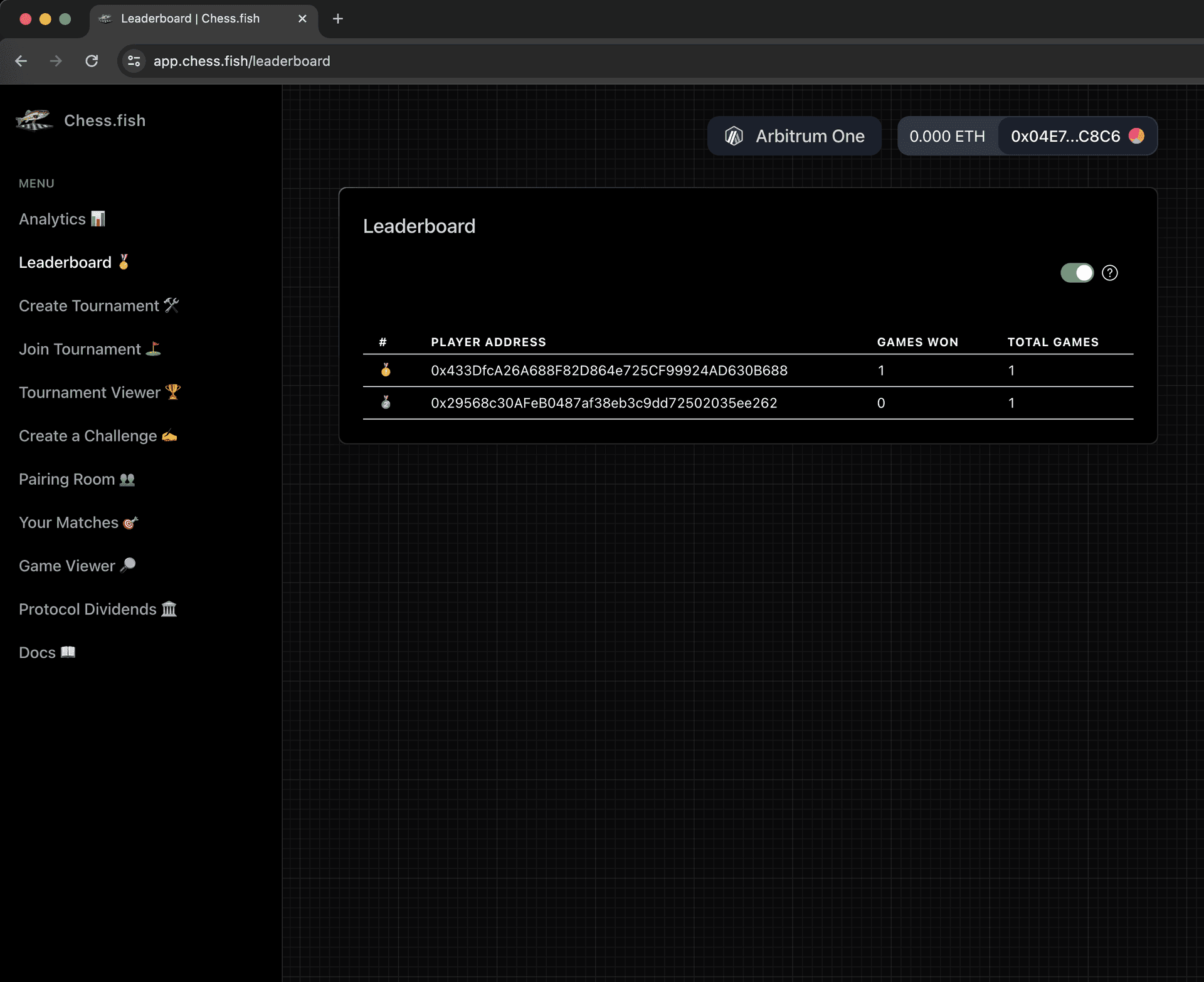Open the Game Viewer link
The image size is (1204, 982).
coord(77,565)
